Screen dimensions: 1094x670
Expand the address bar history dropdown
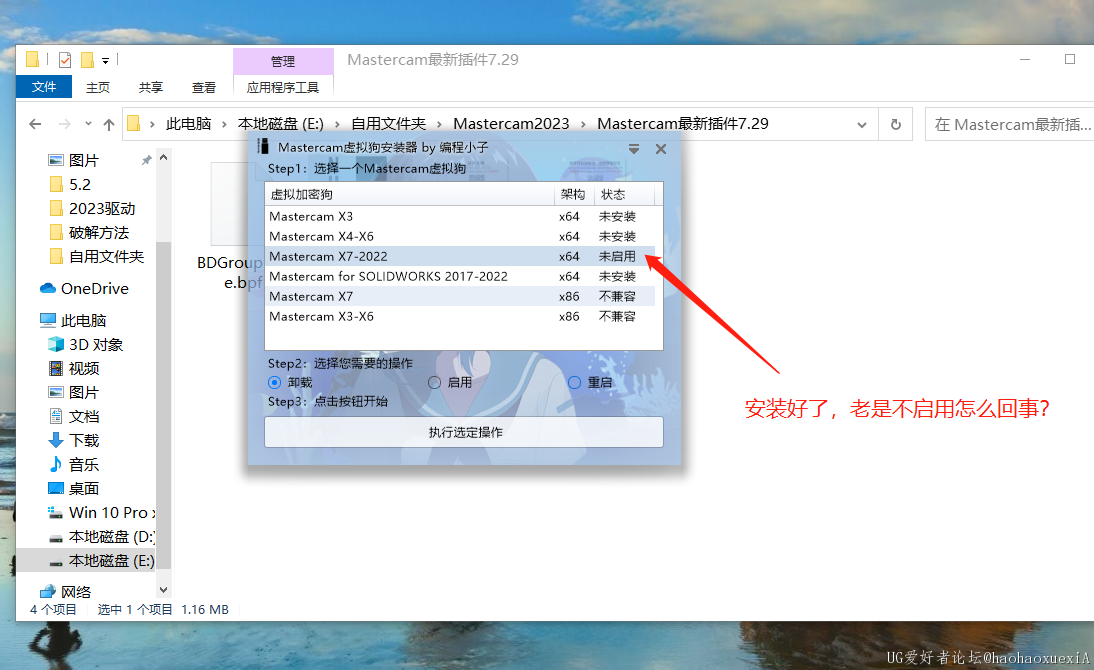[862, 124]
